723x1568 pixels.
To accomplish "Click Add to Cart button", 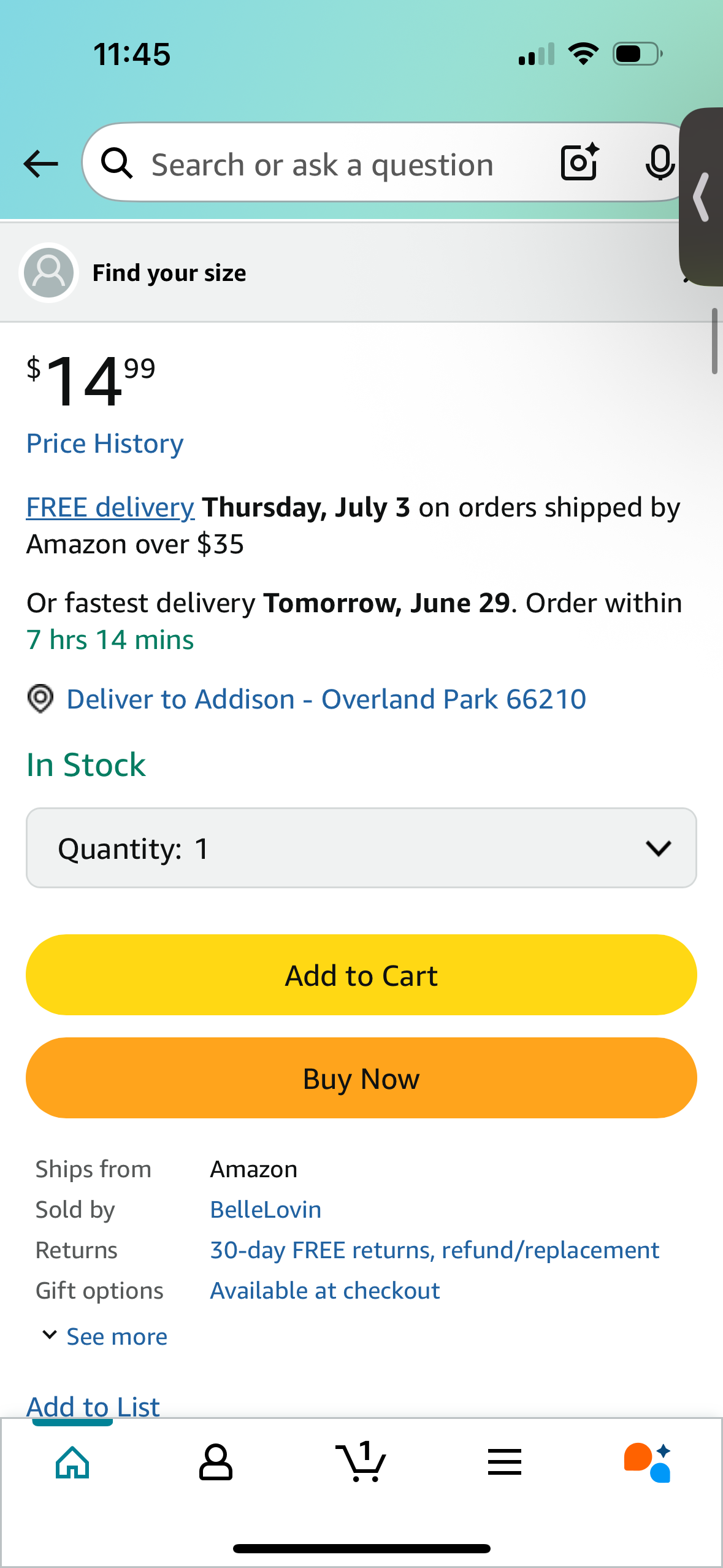I will click(361, 975).
